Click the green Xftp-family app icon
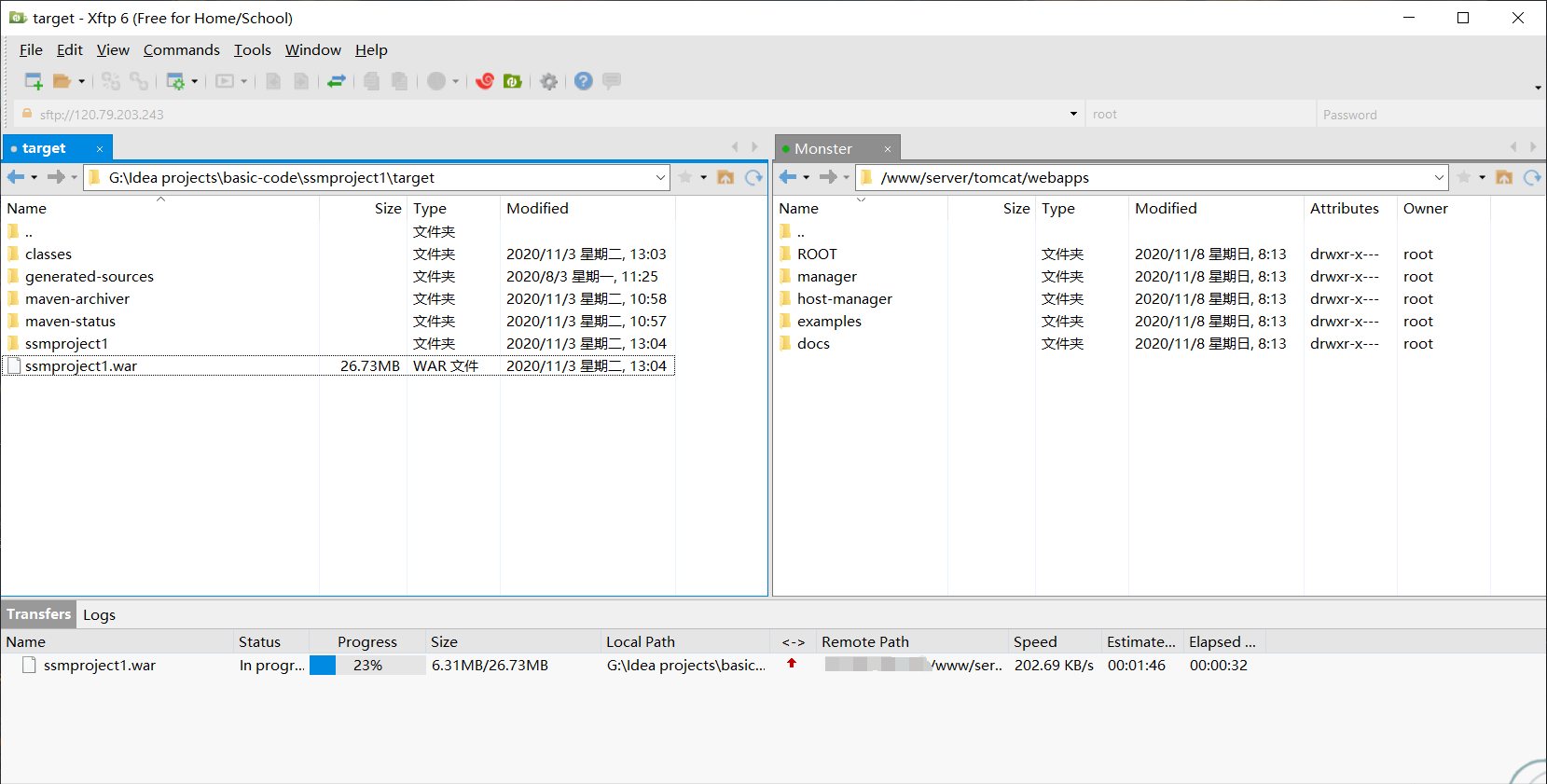Image resolution: width=1547 pixels, height=784 pixels. (513, 81)
